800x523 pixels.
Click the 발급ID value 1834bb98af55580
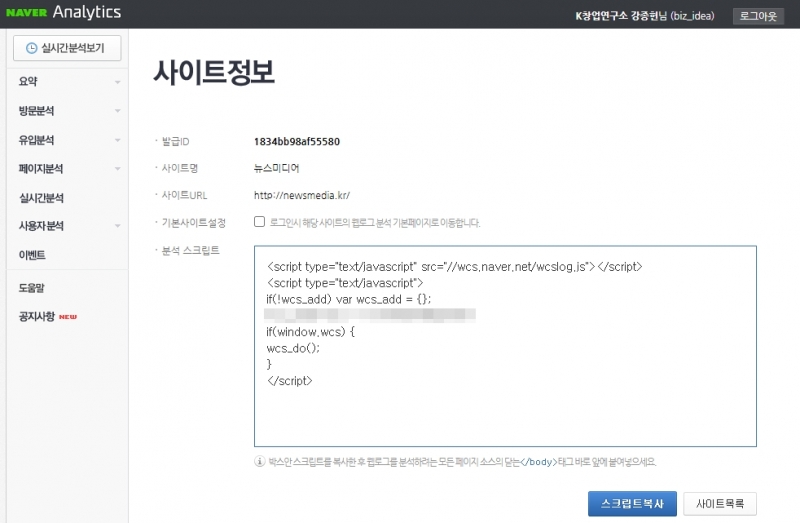[297, 141]
